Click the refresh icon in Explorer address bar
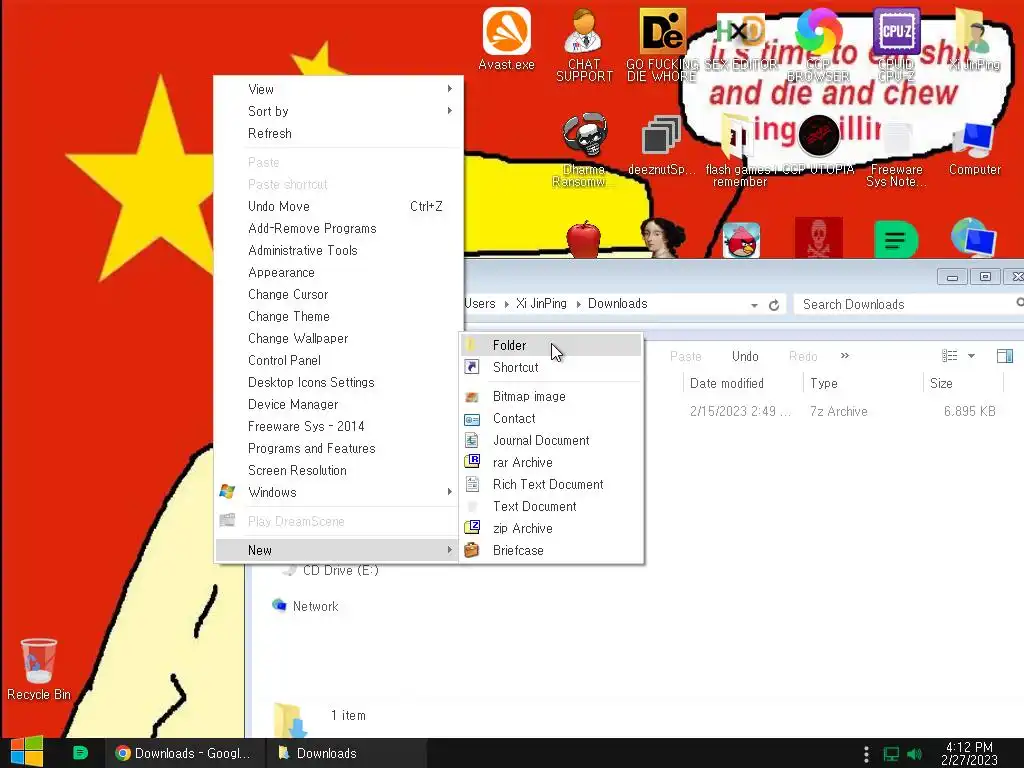Viewport: 1024px width, 768px height. pyautogui.click(x=774, y=305)
